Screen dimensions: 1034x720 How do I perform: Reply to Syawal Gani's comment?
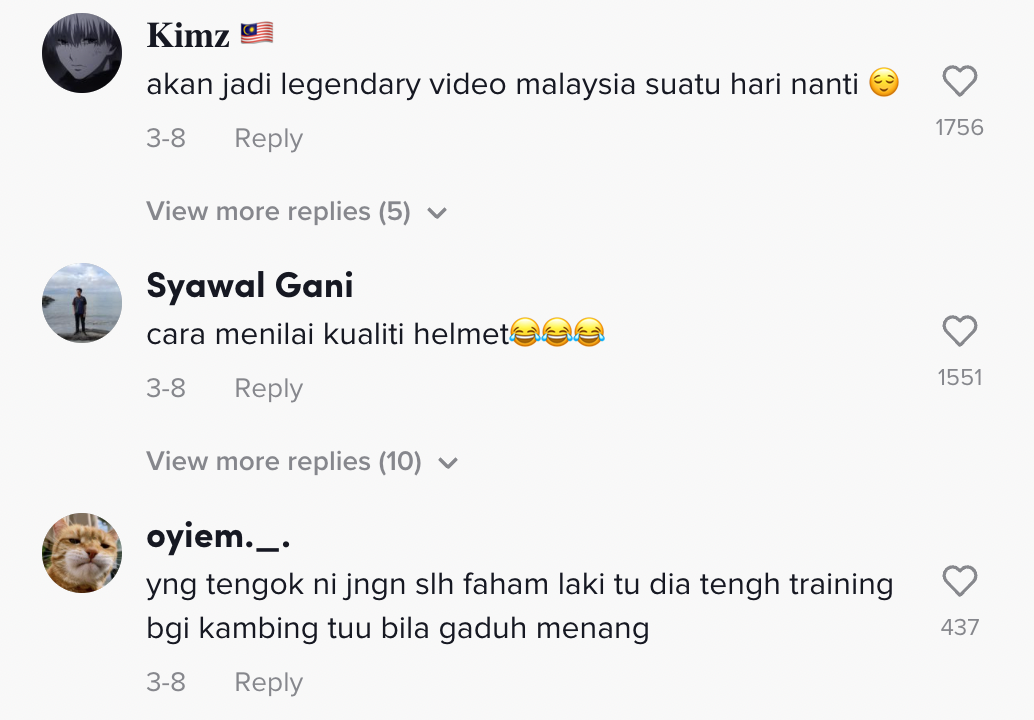(x=268, y=388)
